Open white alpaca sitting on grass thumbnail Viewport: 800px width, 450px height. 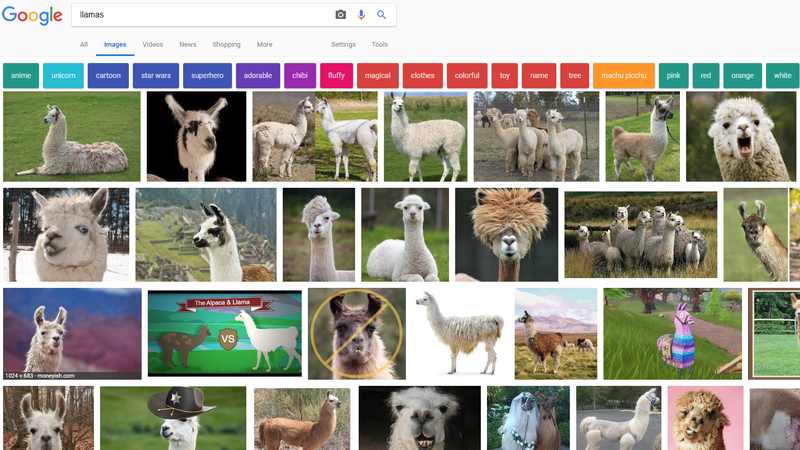click(x=405, y=235)
